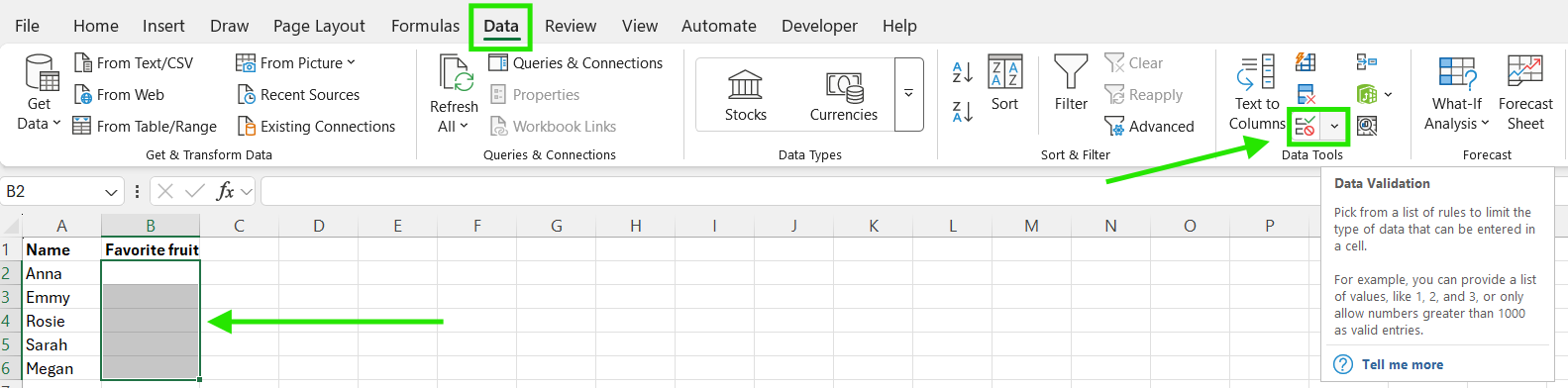The image size is (1568, 388).
Task: Open the Sort dialog
Action: (x=1004, y=83)
